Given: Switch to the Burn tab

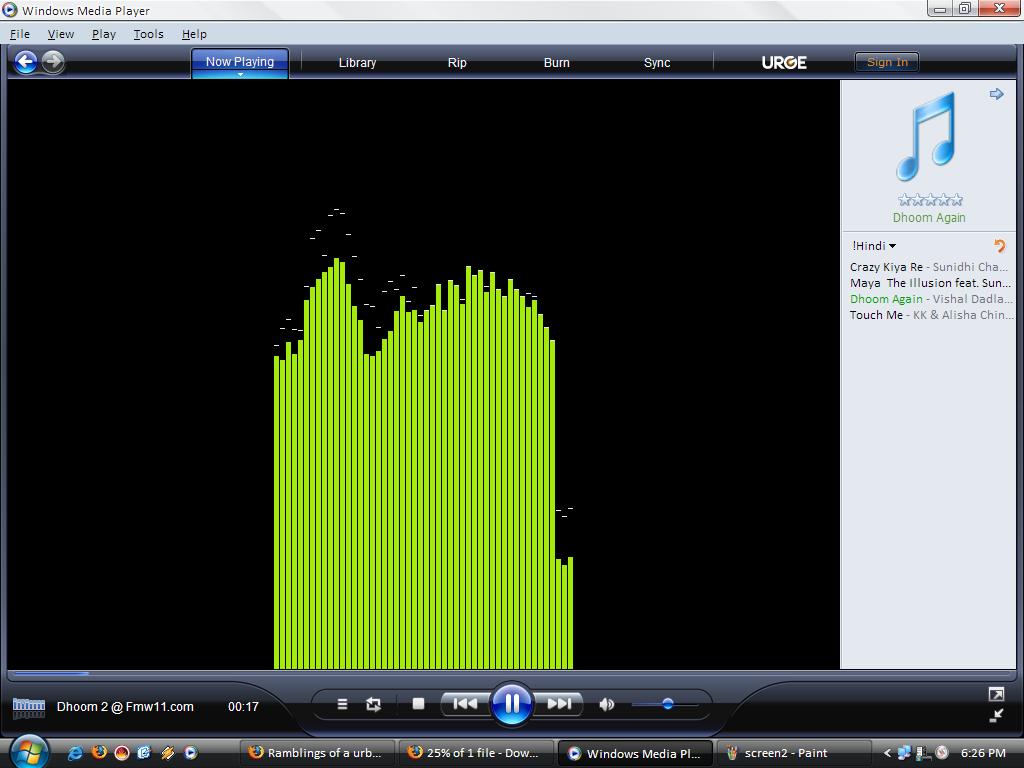Looking at the screenshot, I should coord(556,63).
